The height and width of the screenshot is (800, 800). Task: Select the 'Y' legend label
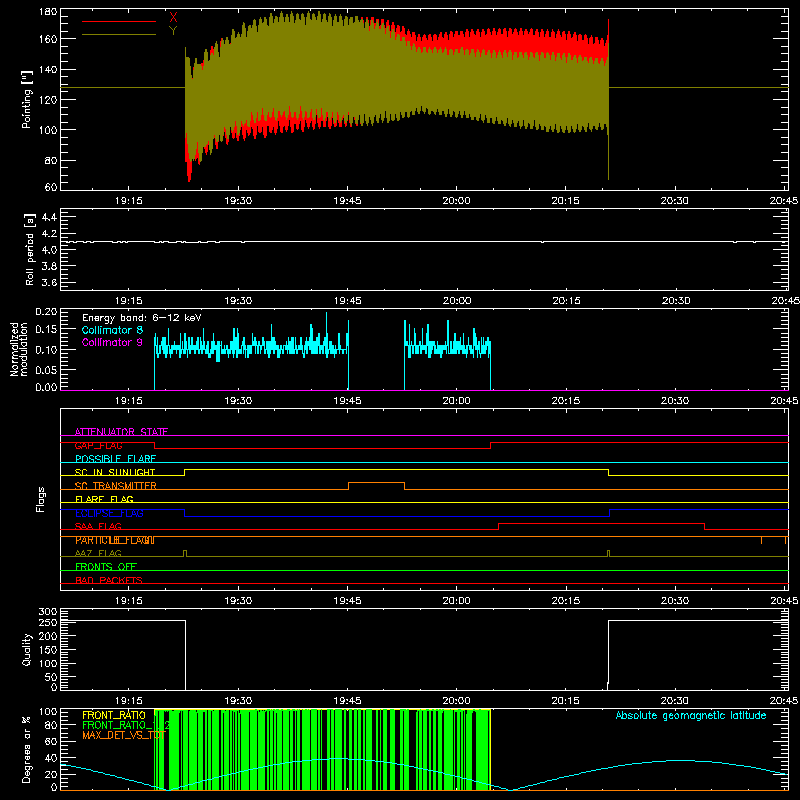coord(173,31)
